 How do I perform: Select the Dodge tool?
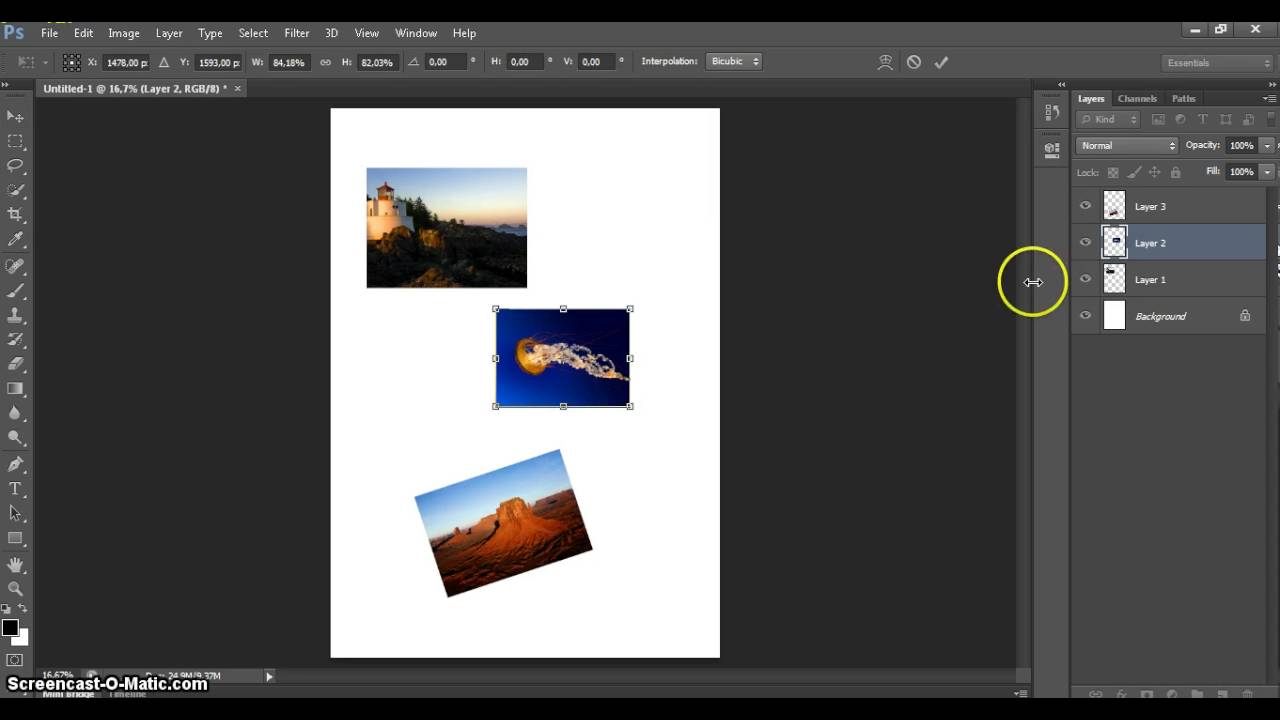pos(15,437)
